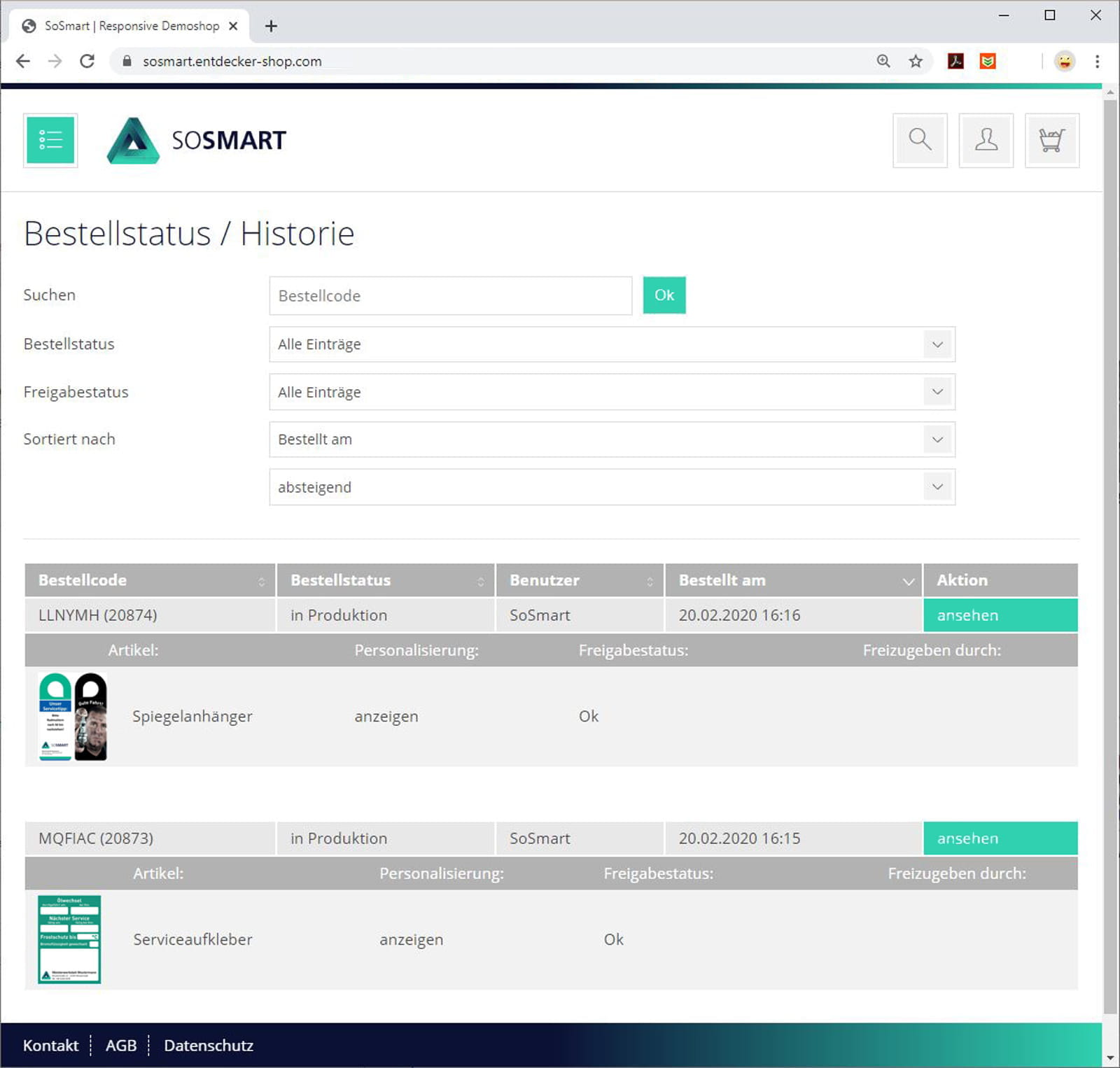Open the 'absteigend' order dropdown

611,487
